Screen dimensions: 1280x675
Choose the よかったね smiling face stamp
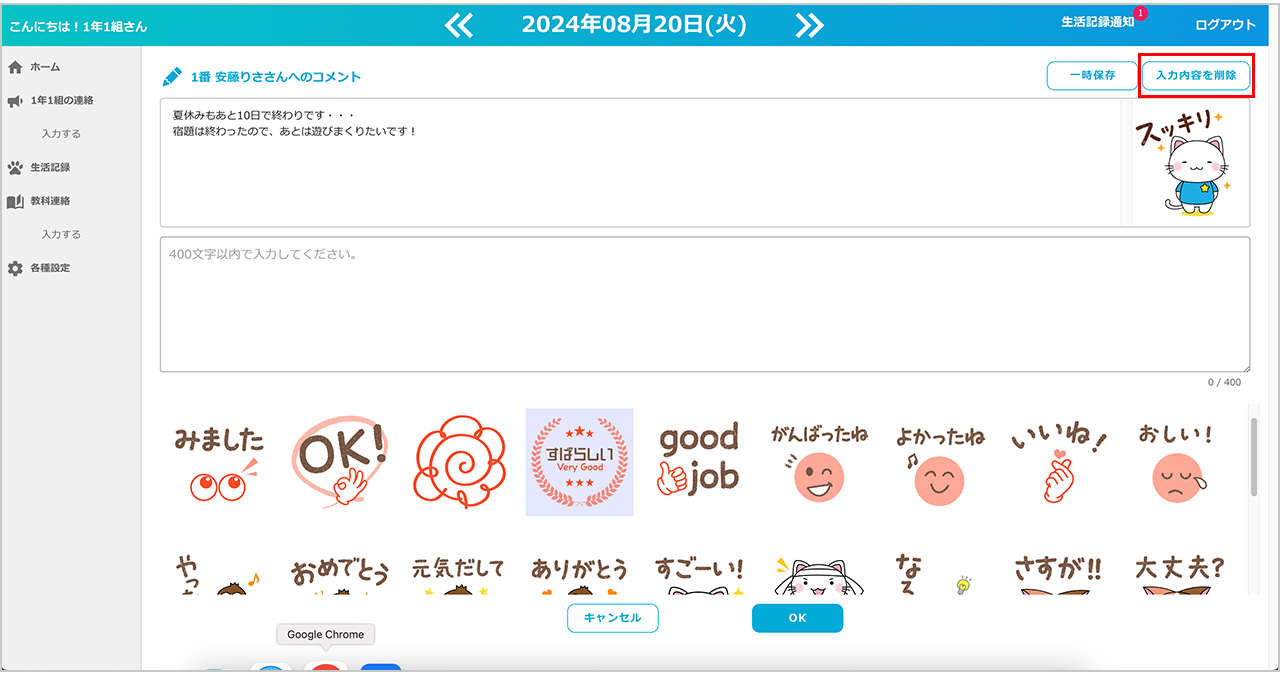[939, 462]
